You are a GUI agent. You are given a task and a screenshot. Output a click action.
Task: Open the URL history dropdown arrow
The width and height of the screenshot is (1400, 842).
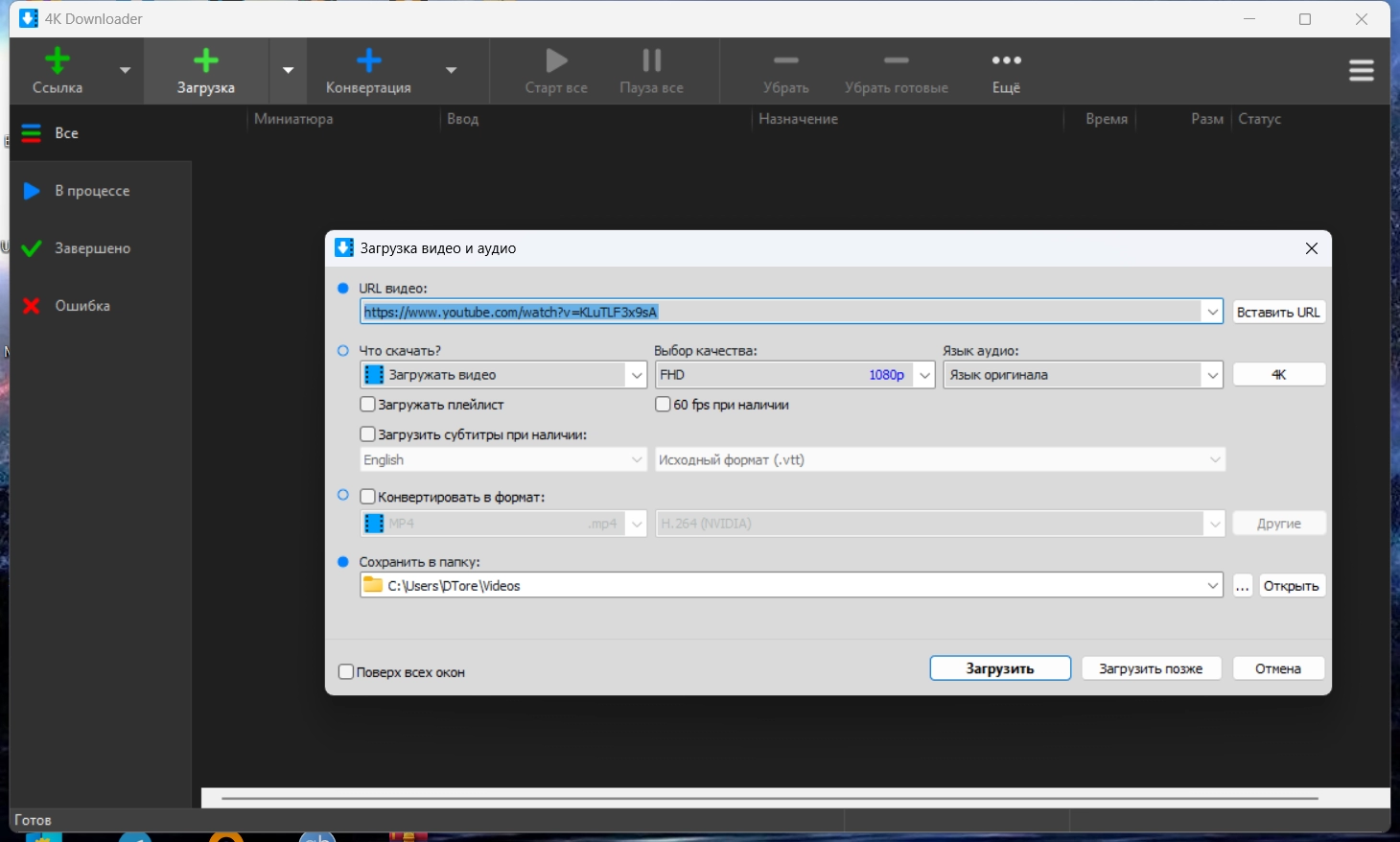coord(1213,312)
